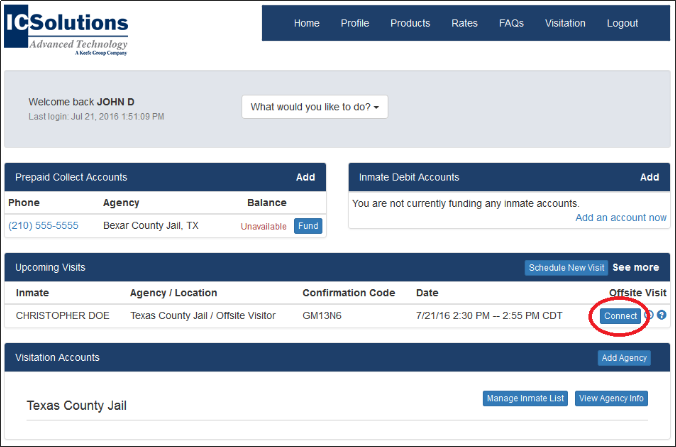Click the 'Confirmation Code' column header
This screenshot has width=676, height=447.
pyautogui.click(x=348, y=293)
